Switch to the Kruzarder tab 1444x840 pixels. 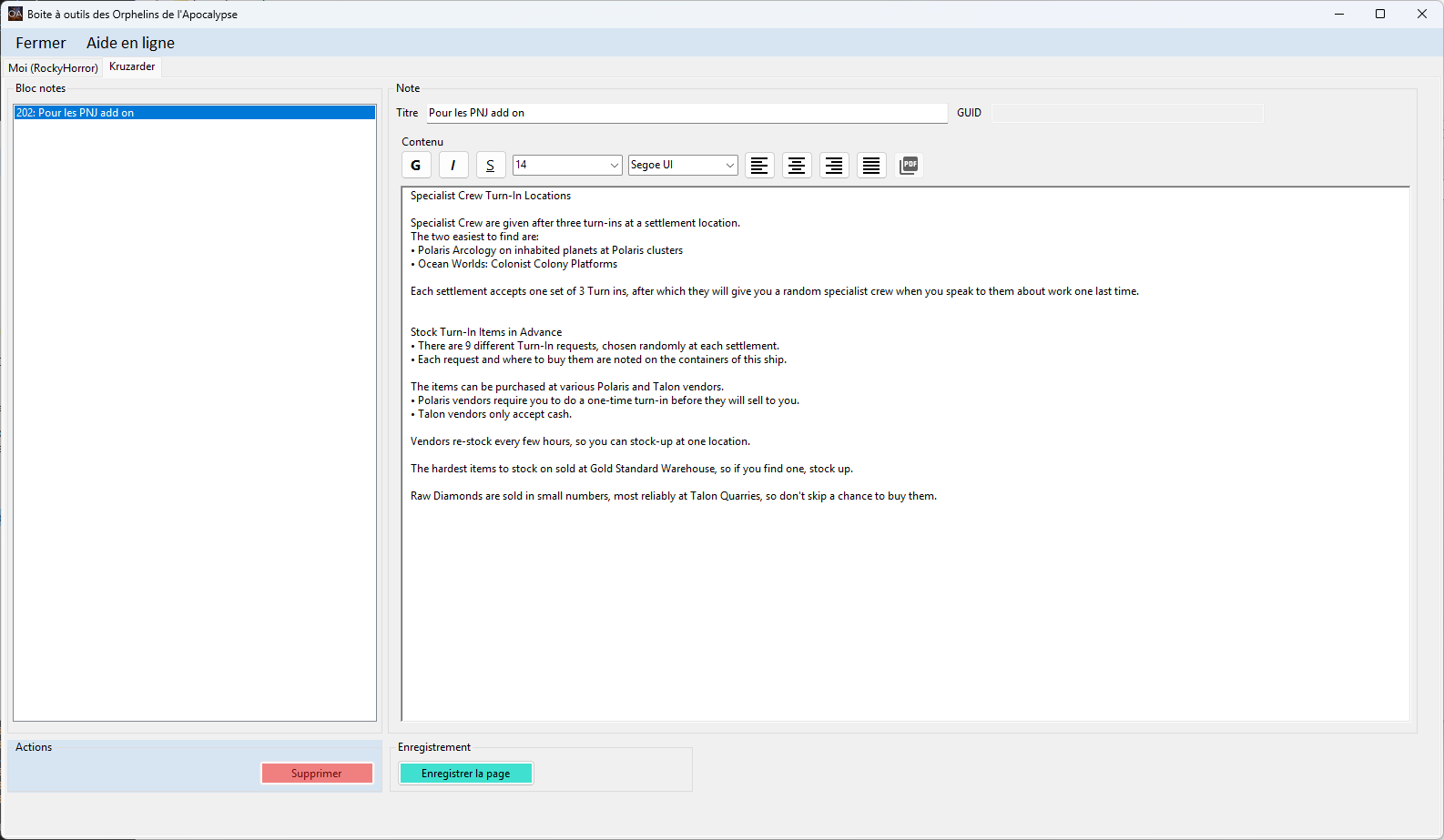point(132,66)
